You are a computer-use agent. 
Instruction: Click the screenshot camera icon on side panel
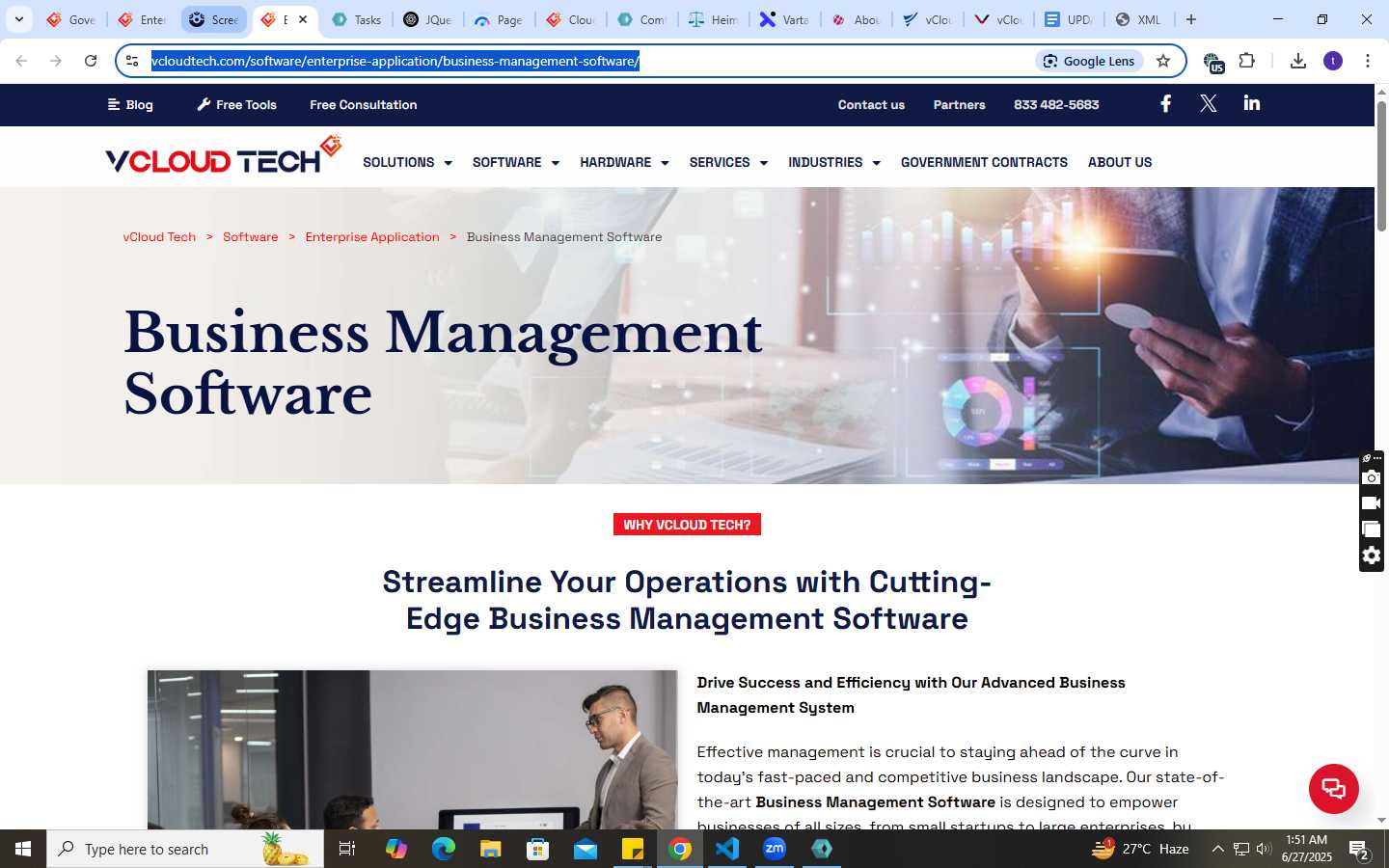point(1372,477)
